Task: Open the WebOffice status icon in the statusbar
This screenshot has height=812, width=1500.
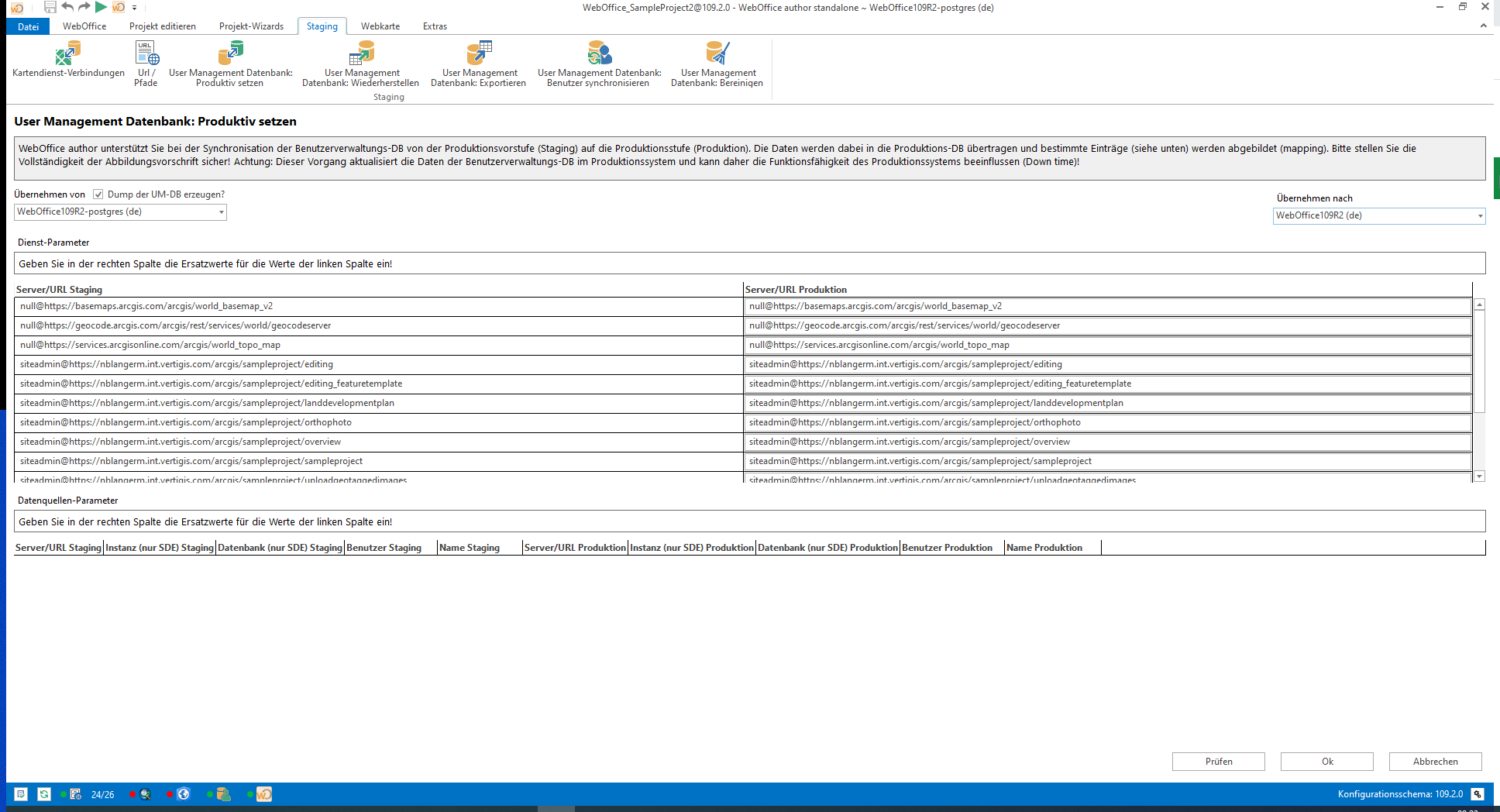Action: tap(263, 794)
